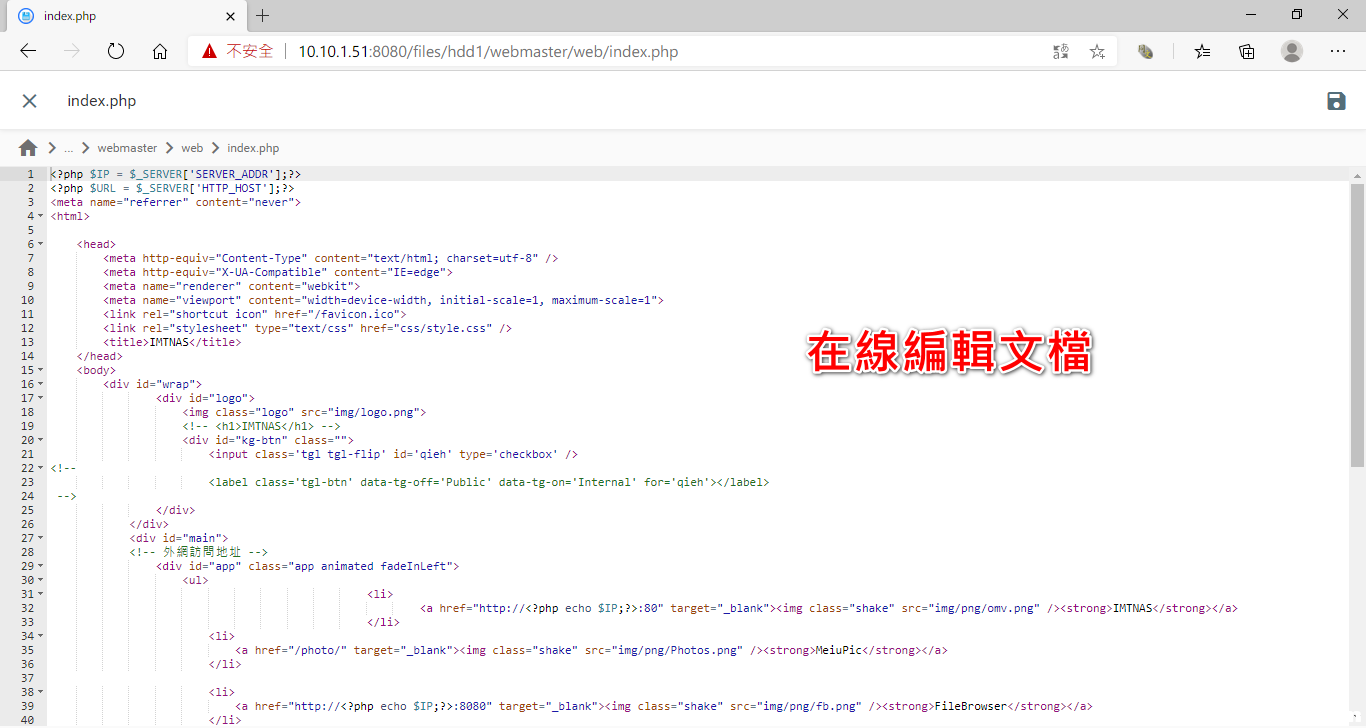The height and width of the screenshot is (728, 1366).
Task: Close the index.php editor with X icon
Action: [x=30, y=101]
